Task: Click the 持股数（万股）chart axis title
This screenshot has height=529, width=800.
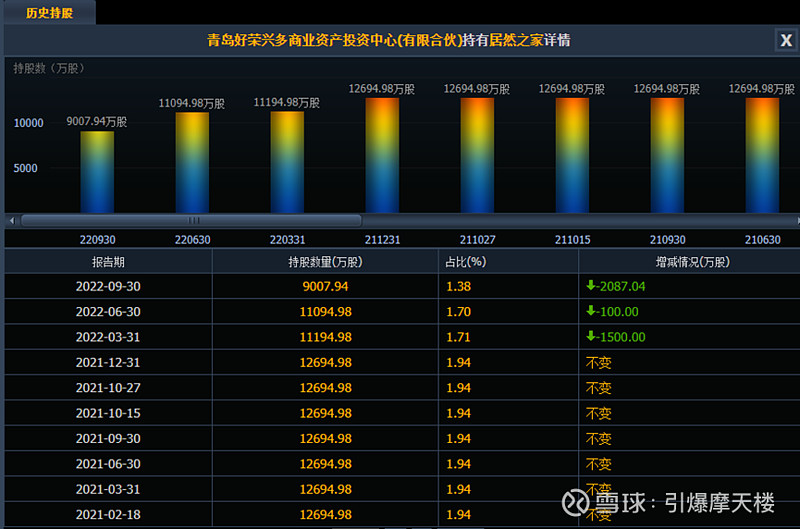Action: tap(49, 68)
